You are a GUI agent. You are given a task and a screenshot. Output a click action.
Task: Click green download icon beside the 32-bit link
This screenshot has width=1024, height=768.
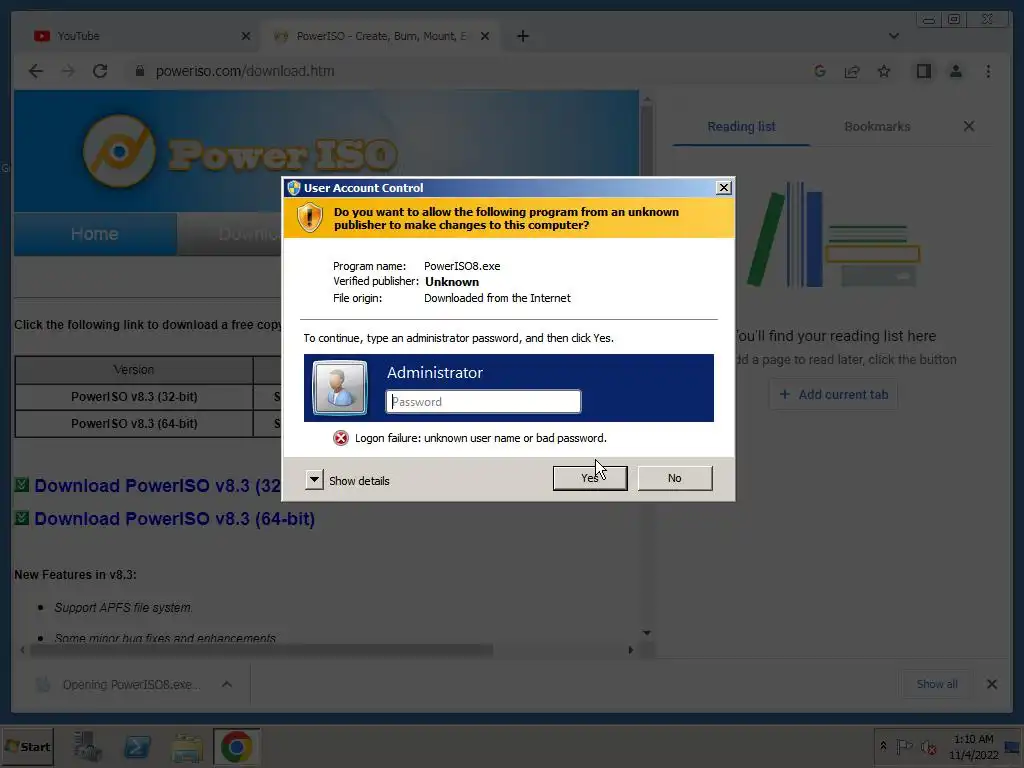click(x=22, y=485)
